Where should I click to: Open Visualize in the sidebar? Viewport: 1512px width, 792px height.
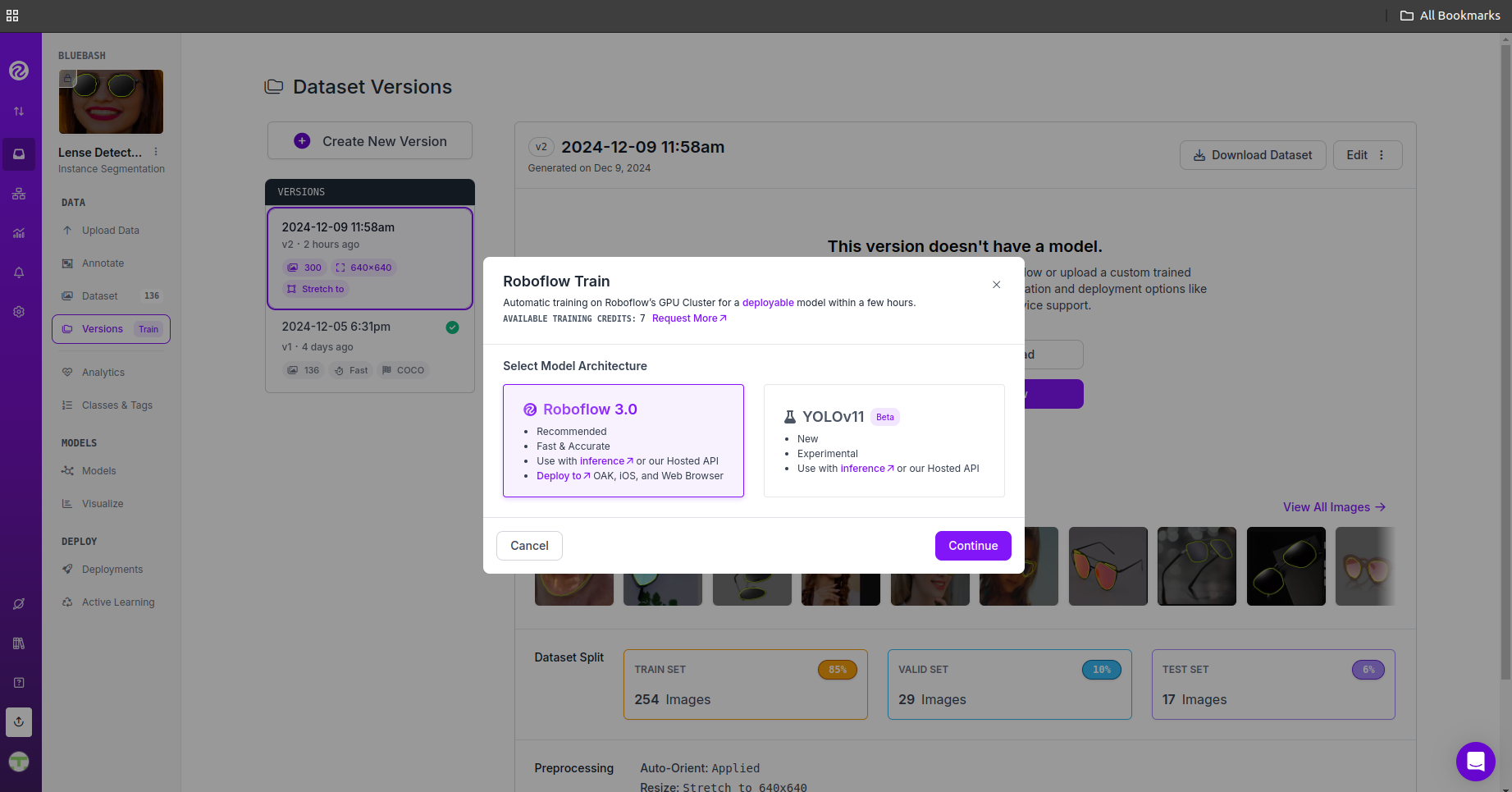pos(111,504)
